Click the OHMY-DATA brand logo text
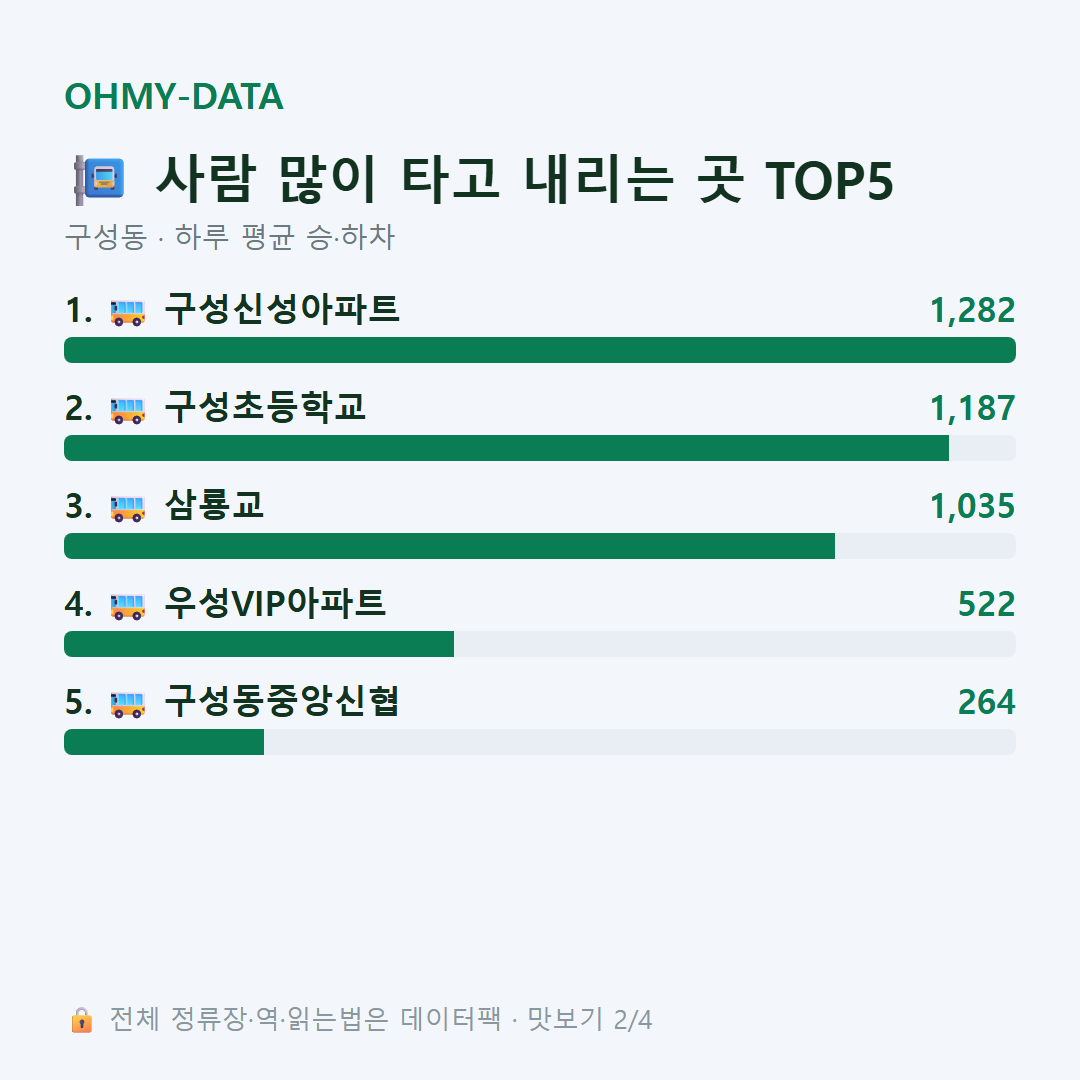This screenshot has height=1080, width=1080. (174, 96)
